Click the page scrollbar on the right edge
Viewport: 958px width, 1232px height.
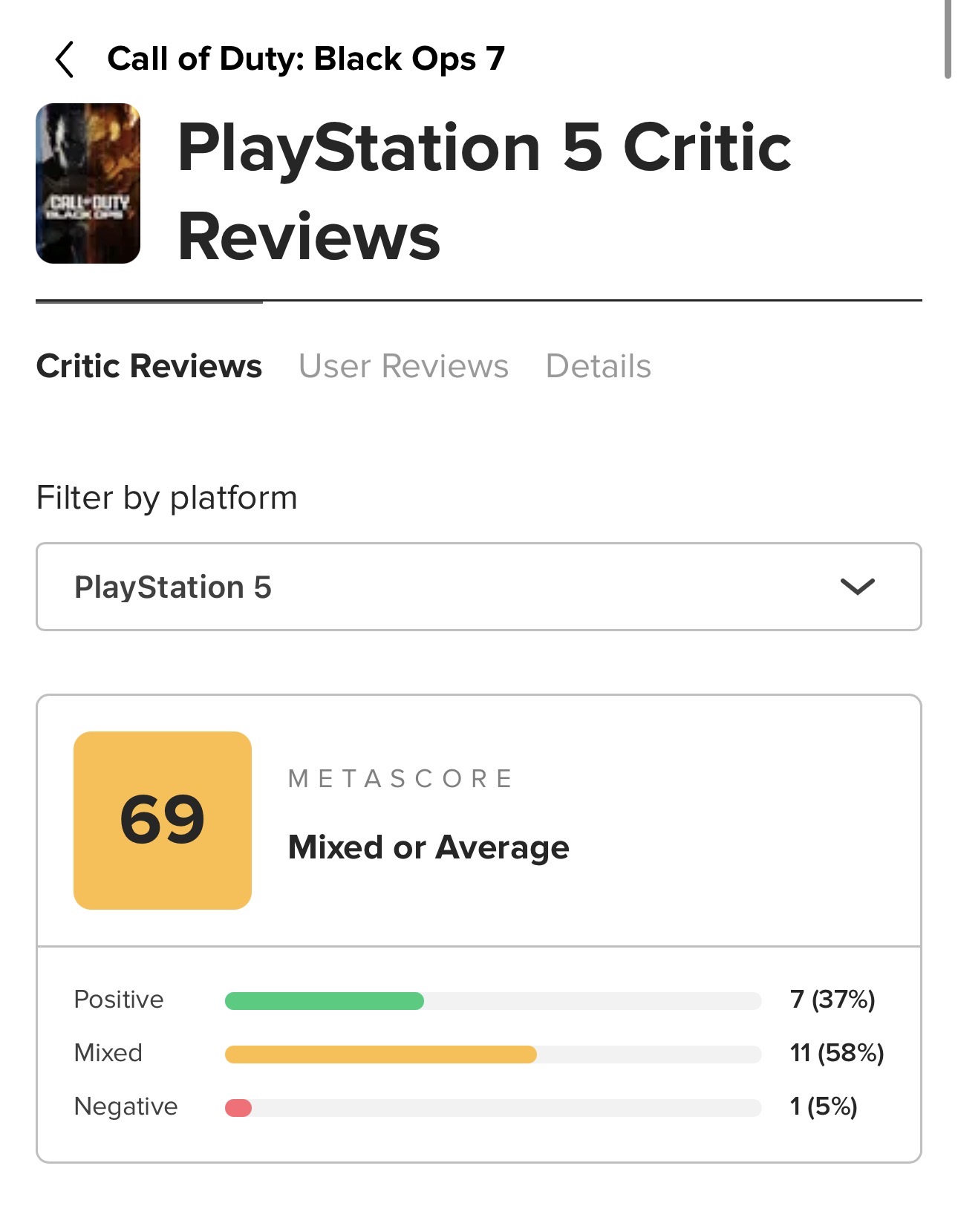click(947, 39)
